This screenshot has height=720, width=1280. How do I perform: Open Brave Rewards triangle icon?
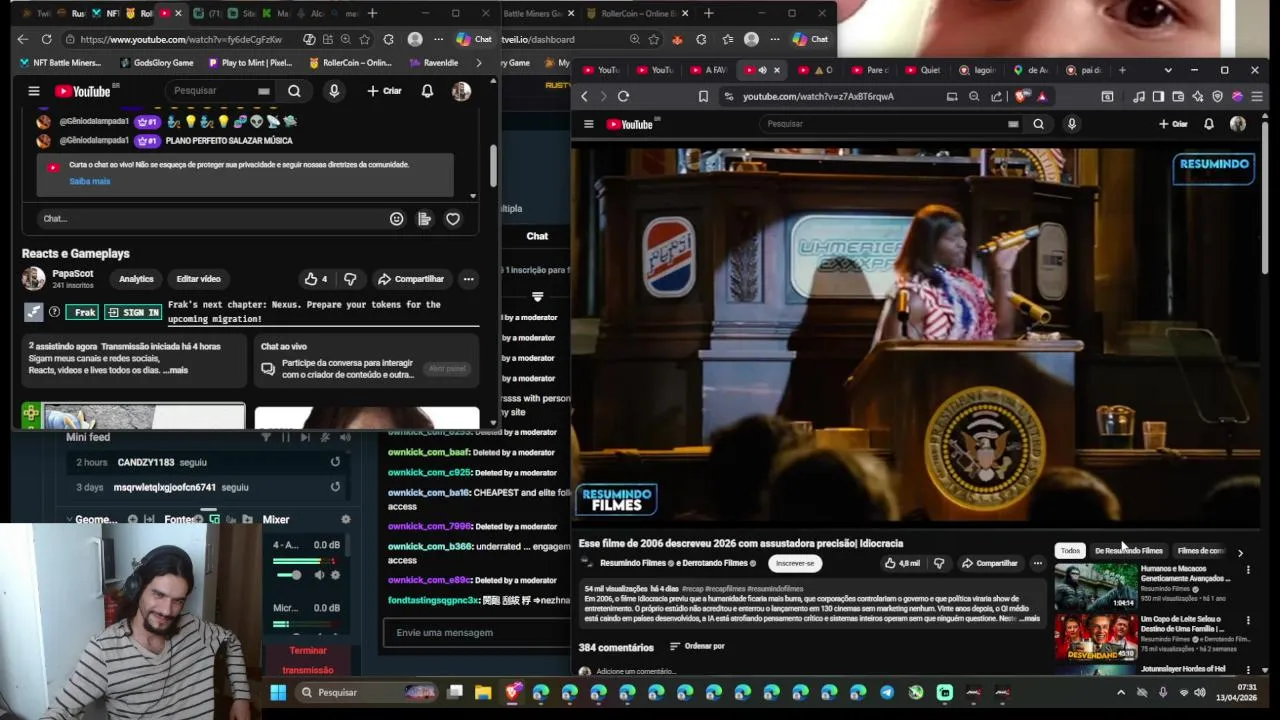tap(1041, 96)
